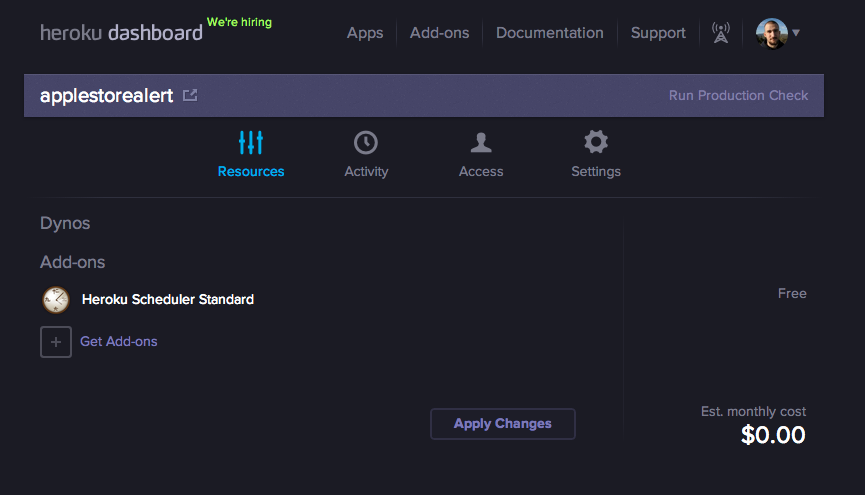The width and height of the screenshot is (865, 495).
Task: Click the Resources sliders icon
Action: pos(251,142)
